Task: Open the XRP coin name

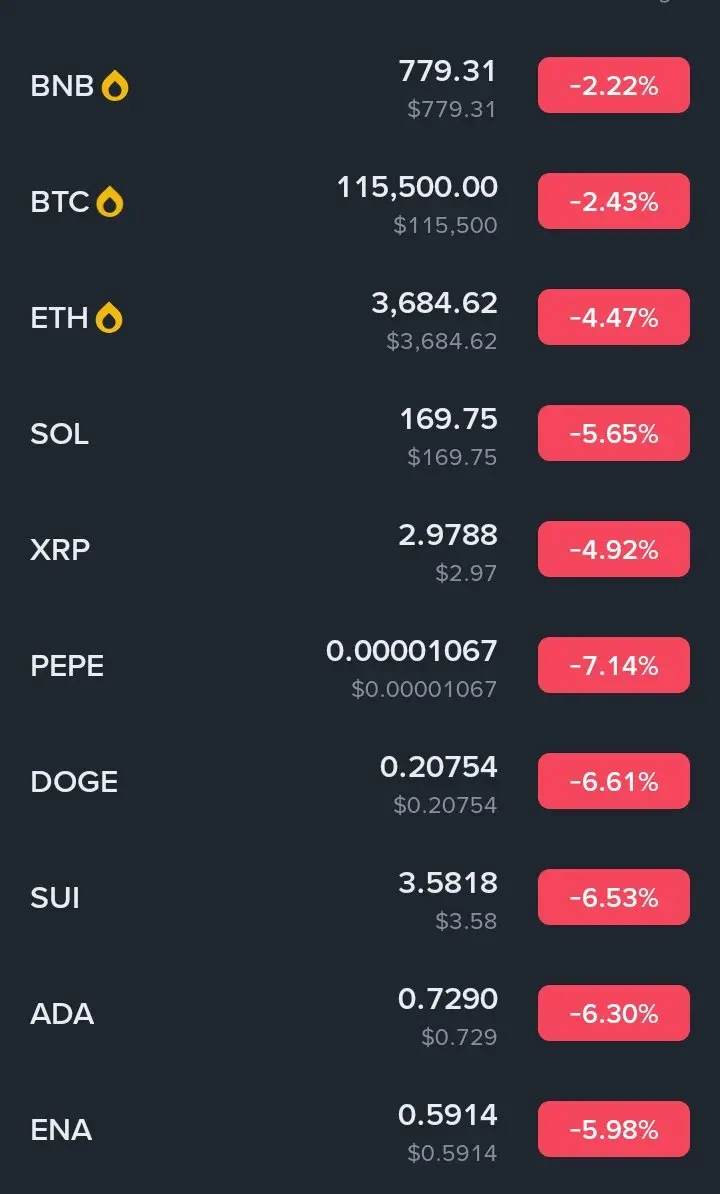Action: [60, 550]
